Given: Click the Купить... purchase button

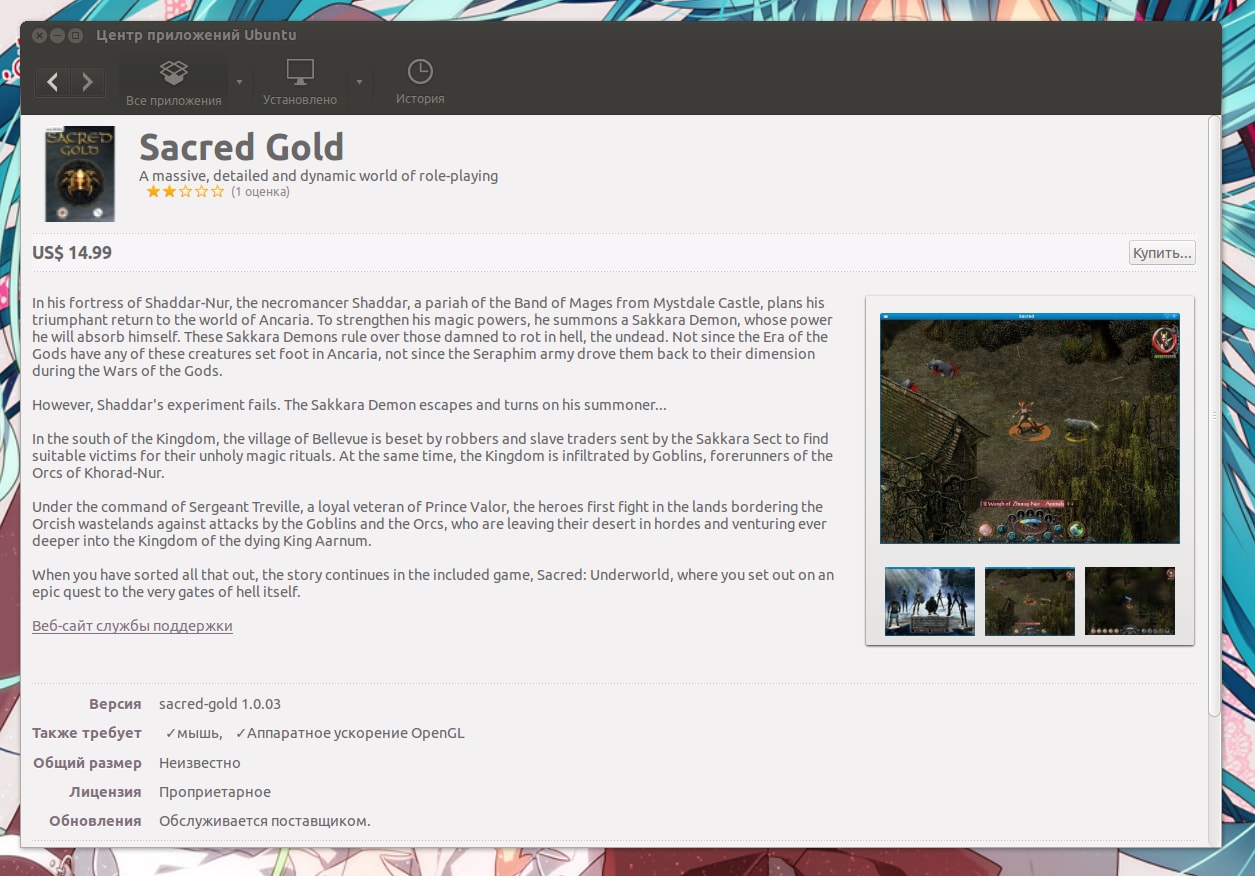Looking at the screenshot, I should coord(1162,253).
